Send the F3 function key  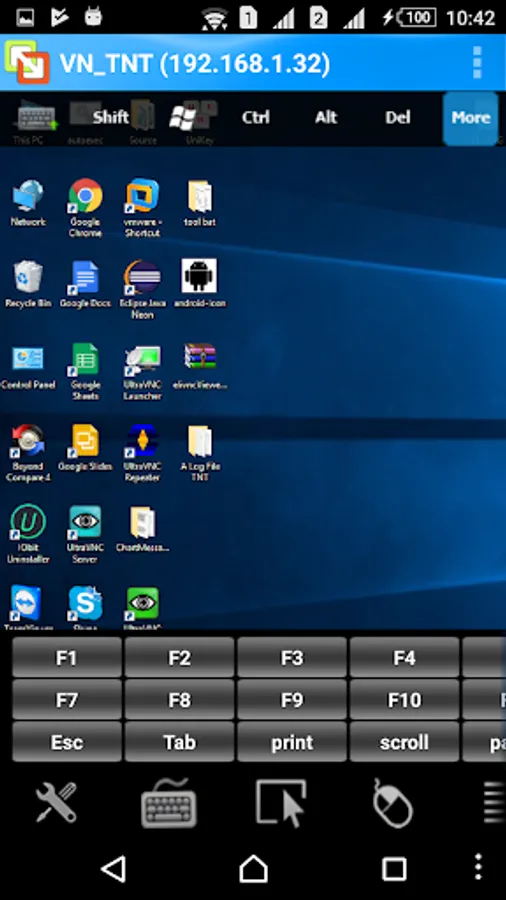pyautogui.click(x=291, y=658)
